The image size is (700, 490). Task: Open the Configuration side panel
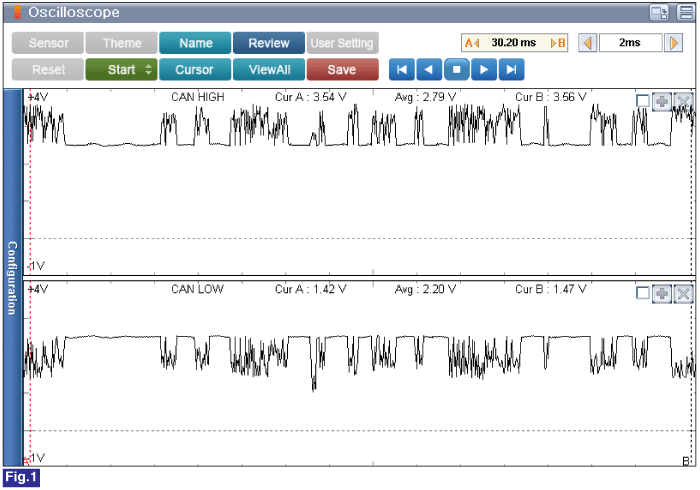tap(12, 278)
